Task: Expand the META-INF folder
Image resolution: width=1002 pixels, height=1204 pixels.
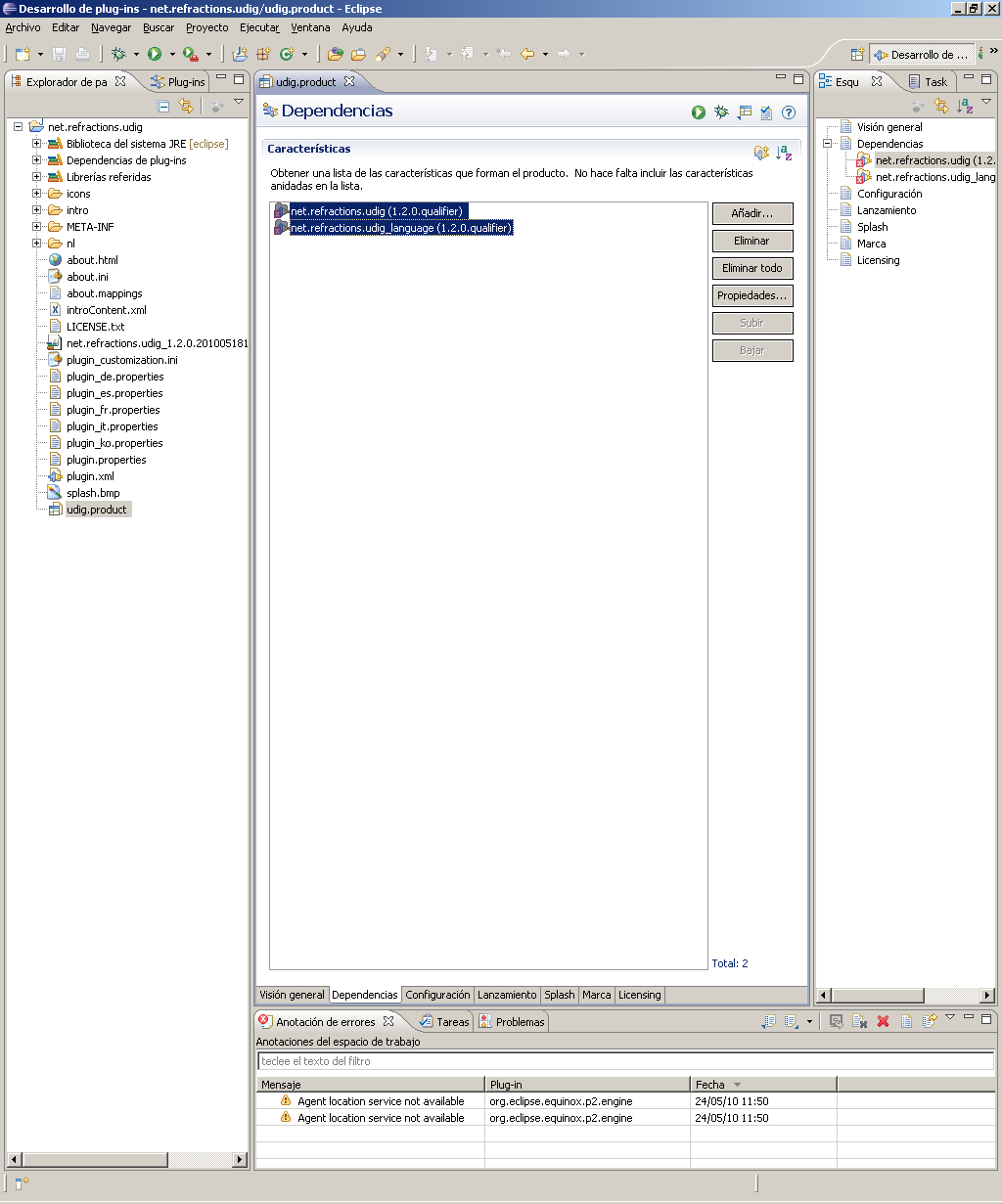Action: click(x=36, y=227)
